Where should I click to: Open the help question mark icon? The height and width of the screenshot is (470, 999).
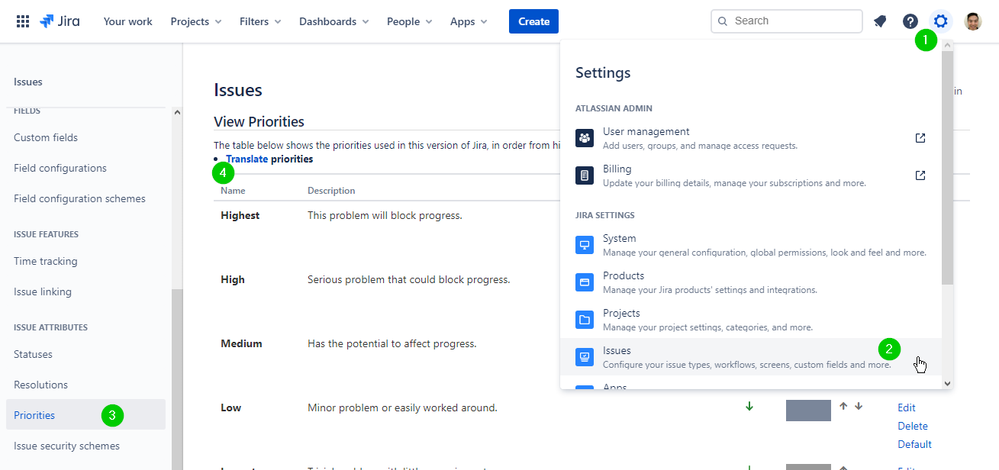pos(910,21)
